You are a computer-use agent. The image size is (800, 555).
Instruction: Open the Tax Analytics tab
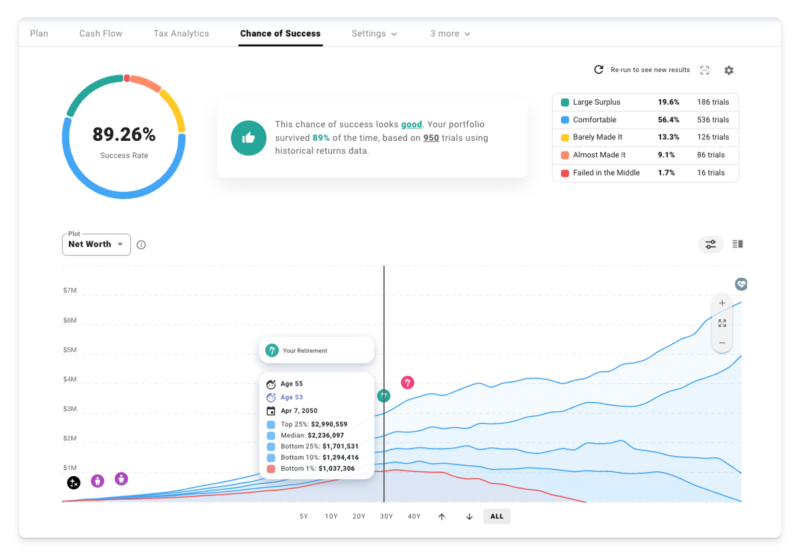[x=181, y=34]
